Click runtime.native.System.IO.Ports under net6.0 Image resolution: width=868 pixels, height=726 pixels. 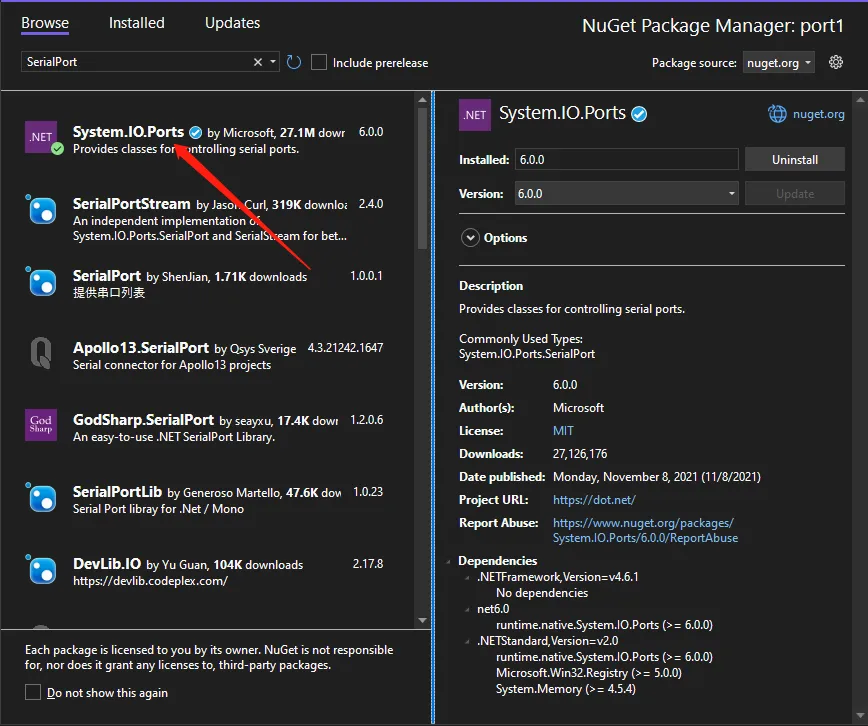pos(604,625)
